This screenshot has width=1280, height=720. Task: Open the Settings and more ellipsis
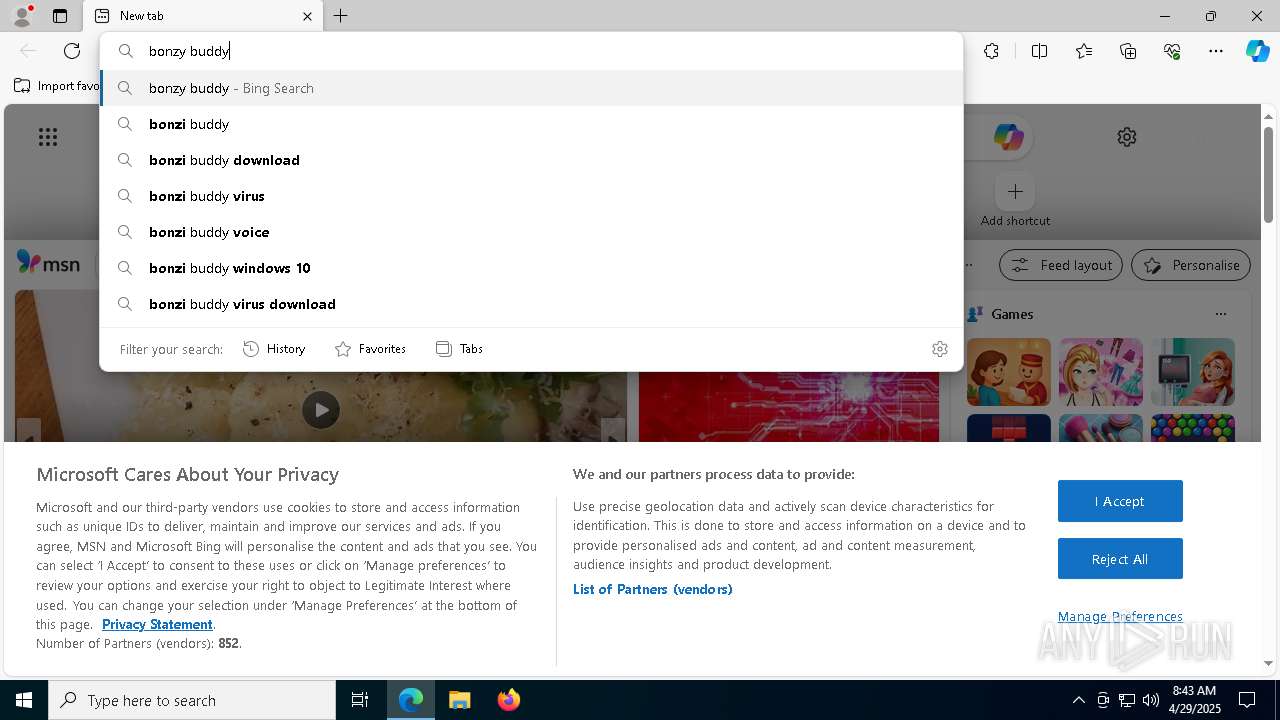point(1216,51)
